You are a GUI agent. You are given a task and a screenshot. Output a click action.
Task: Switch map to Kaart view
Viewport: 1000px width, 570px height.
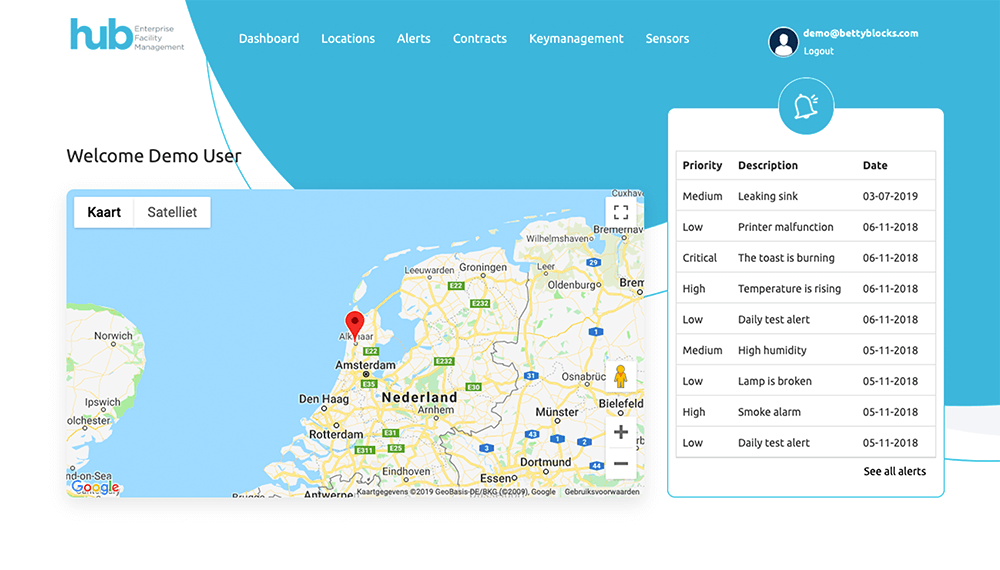[x=104, y=212]
